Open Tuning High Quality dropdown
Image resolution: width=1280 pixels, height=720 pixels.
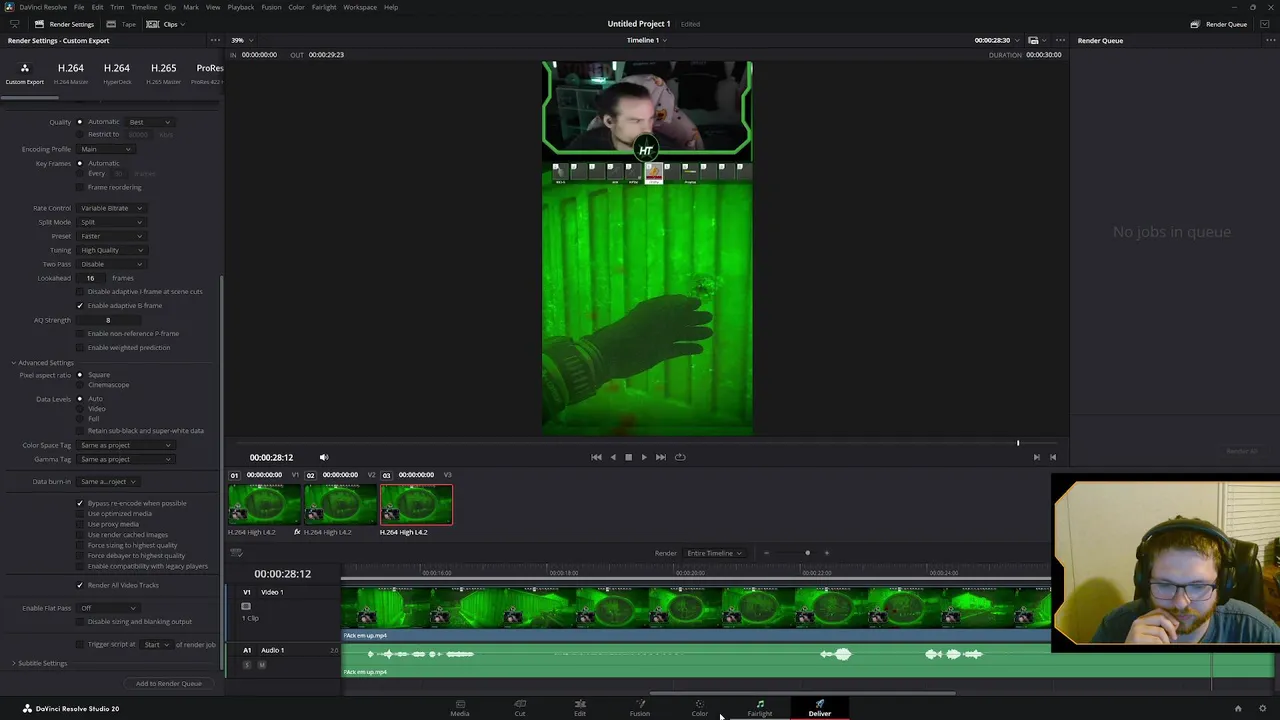point(111,250)
